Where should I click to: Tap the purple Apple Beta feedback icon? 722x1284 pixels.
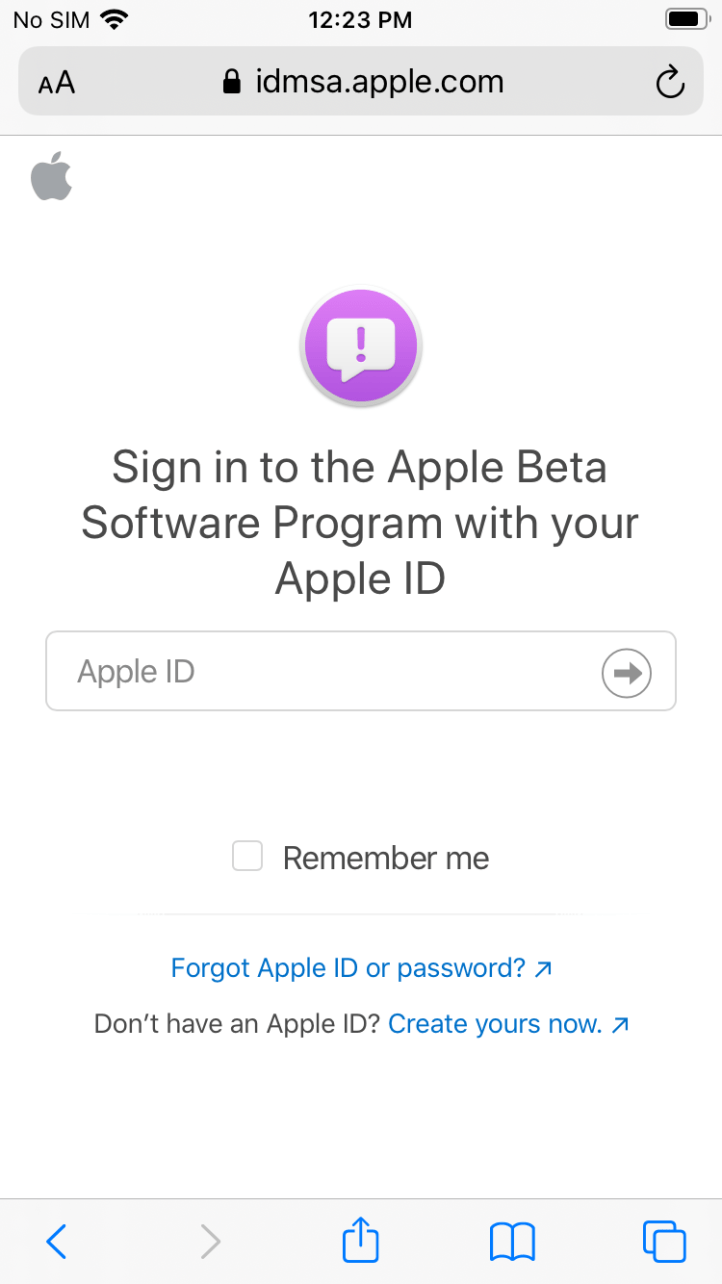tap(360, 345)
